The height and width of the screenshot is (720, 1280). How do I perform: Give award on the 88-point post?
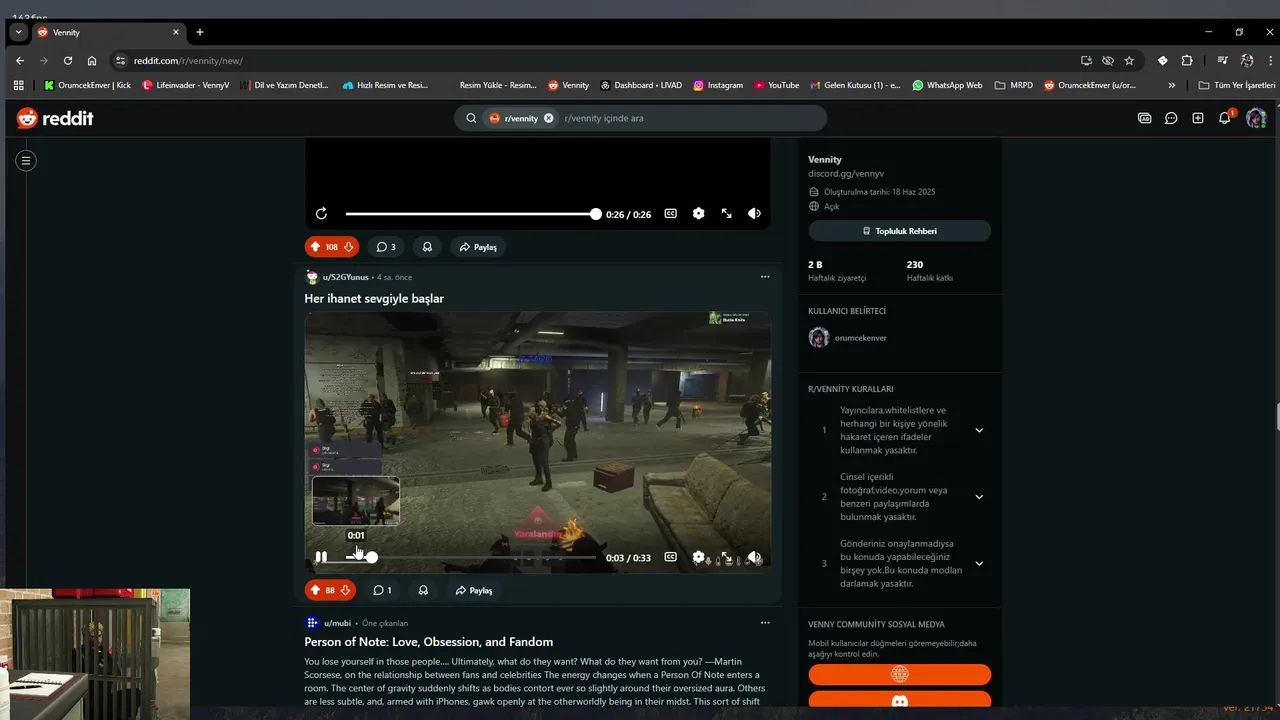tap(423, 590)
